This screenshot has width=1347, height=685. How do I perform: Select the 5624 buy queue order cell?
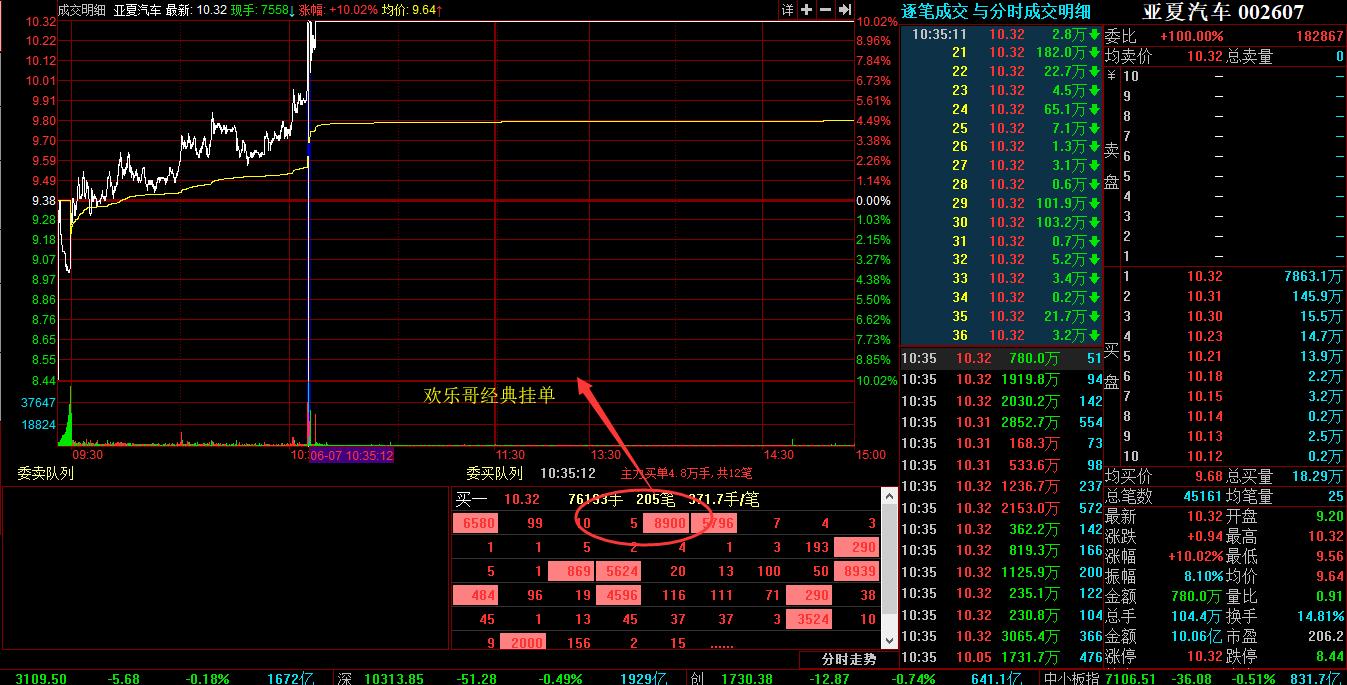617,571
